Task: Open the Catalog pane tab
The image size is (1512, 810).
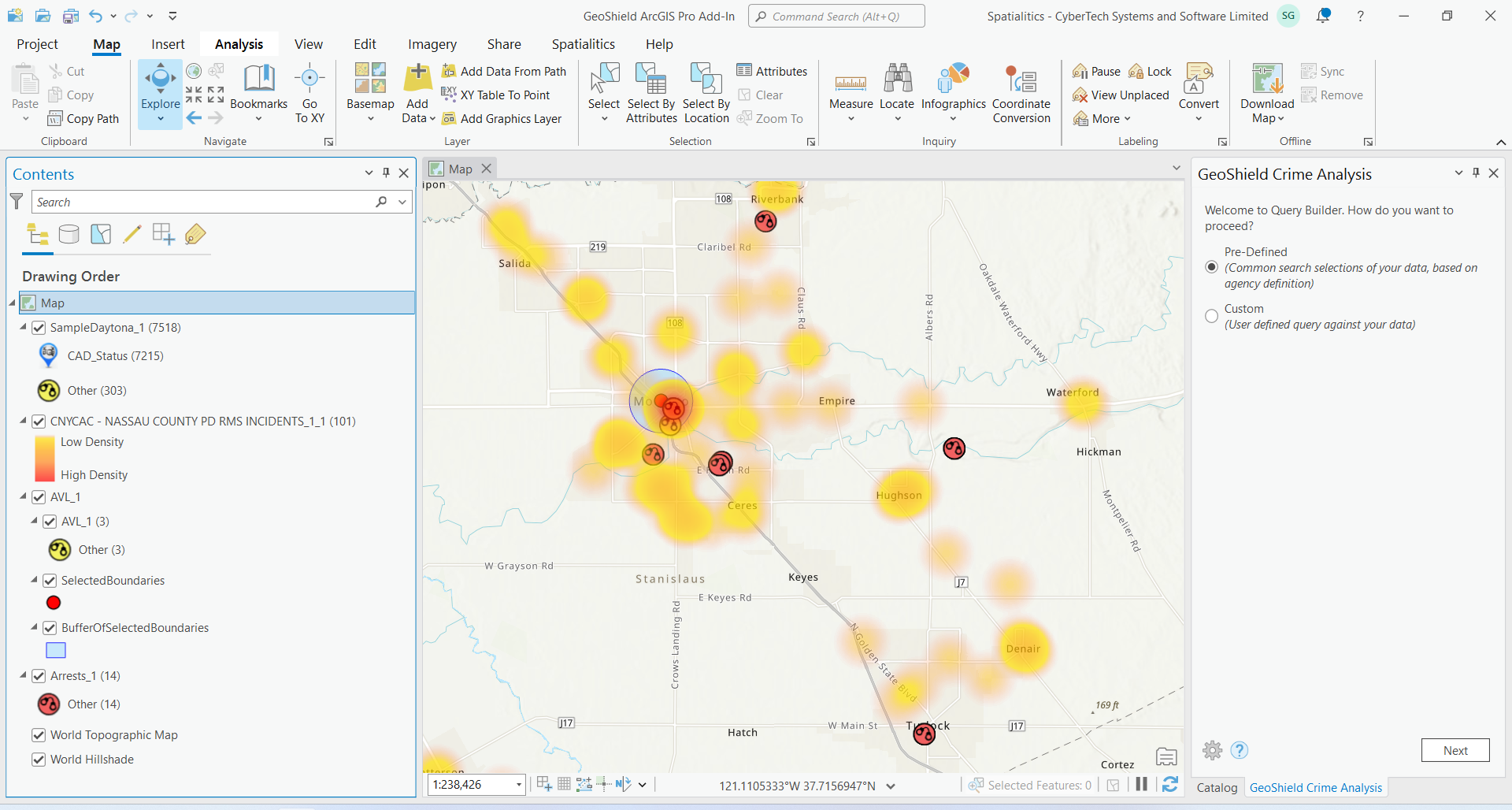Action: pos(1217,787)
